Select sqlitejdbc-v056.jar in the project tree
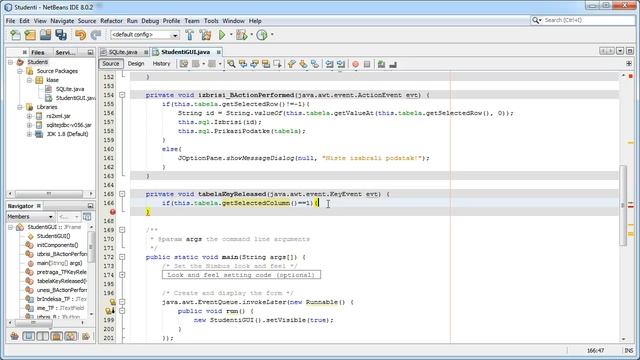Viewport: 640px width, 360px height. pyautogui.click(x=69, y=125)
